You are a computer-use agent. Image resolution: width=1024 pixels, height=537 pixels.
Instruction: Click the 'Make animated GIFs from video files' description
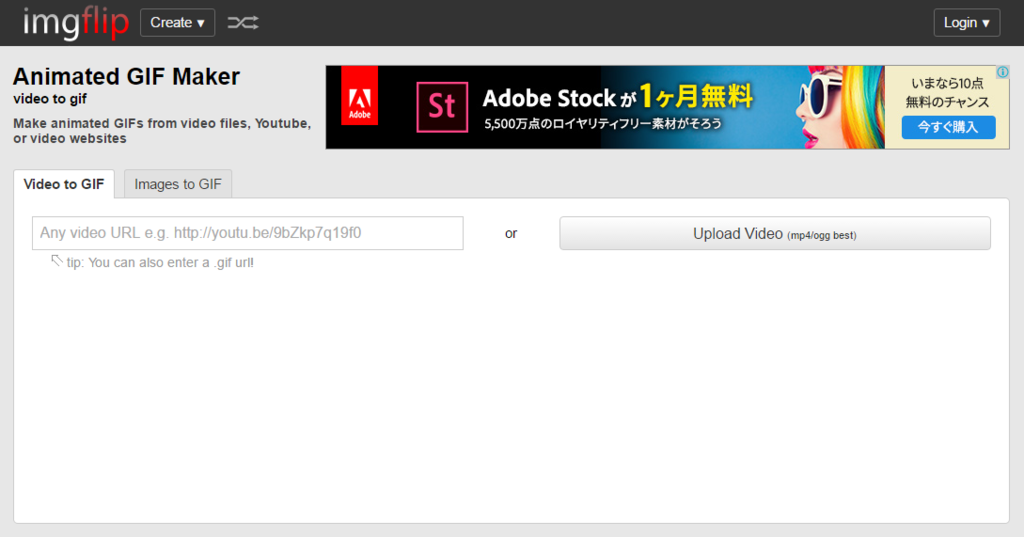tap(162, 131)
